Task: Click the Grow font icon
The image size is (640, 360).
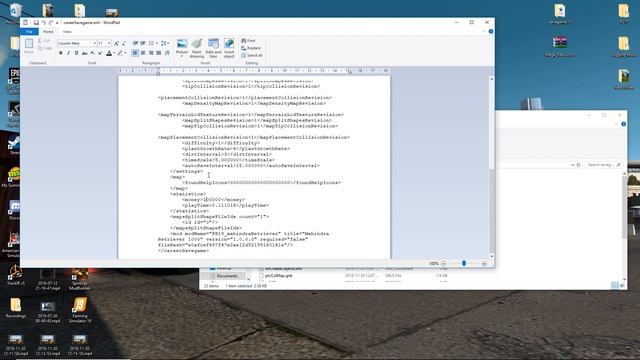Action: pos(116,43)
